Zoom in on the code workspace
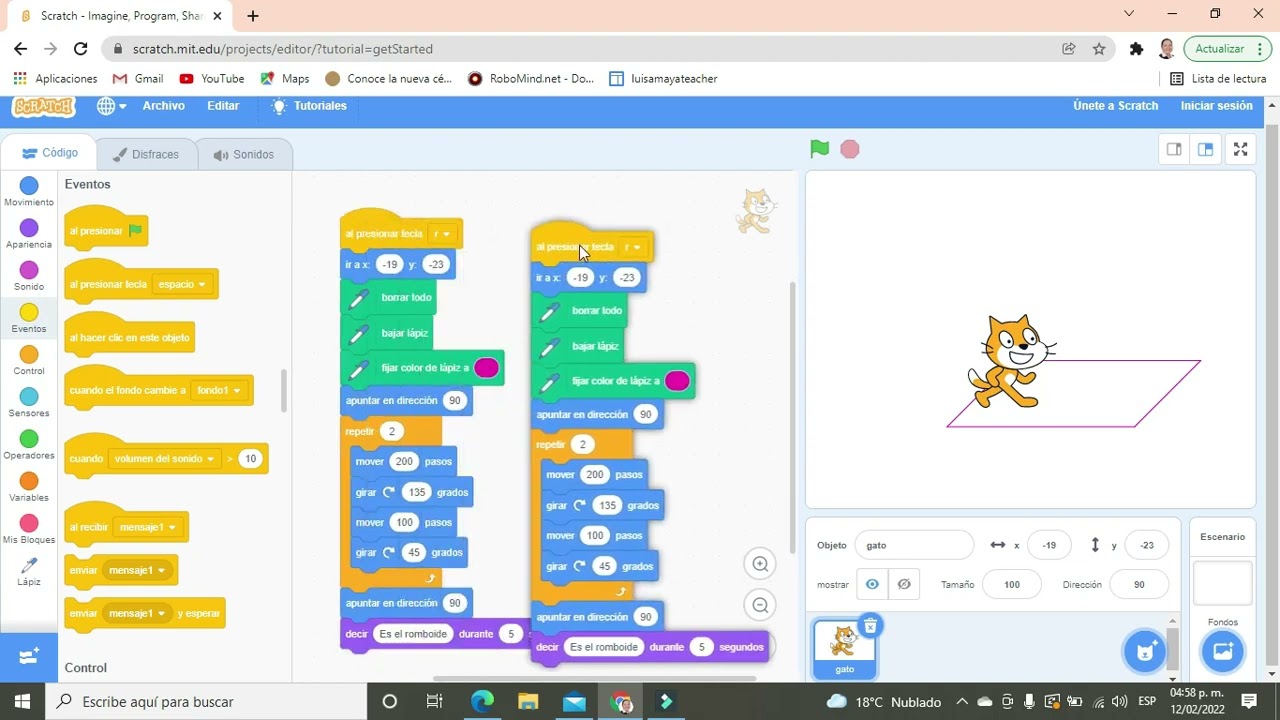 tap(760, 564)
